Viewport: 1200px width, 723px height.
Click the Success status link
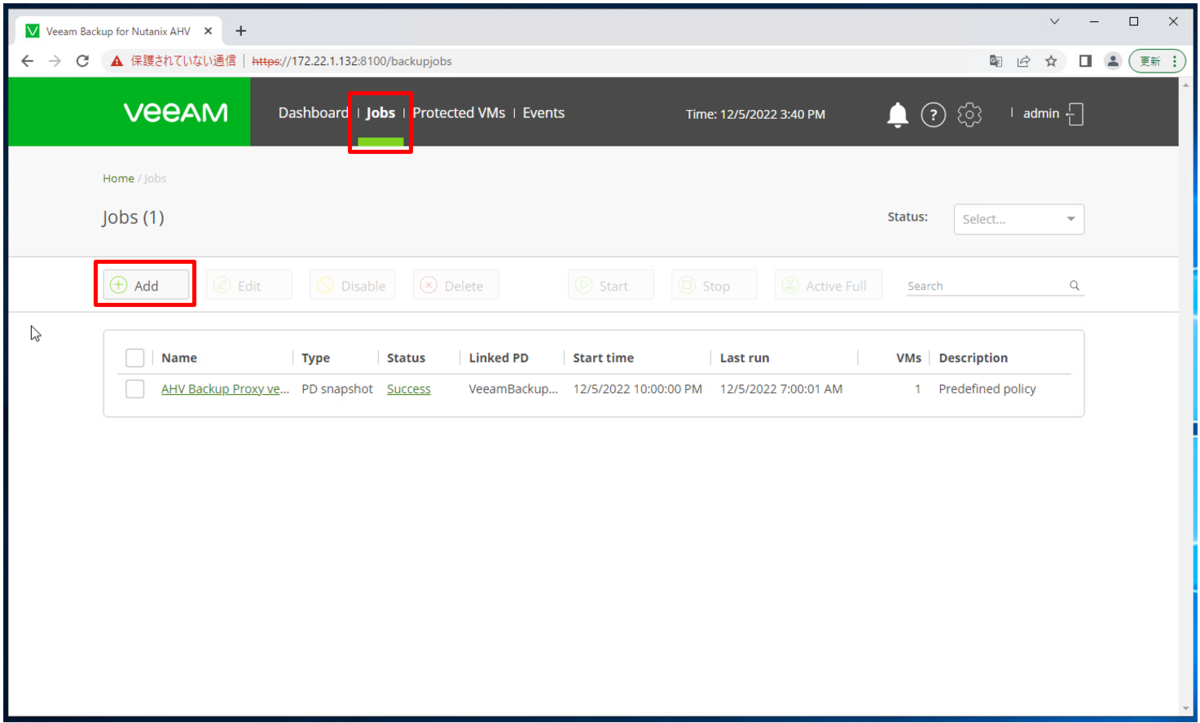pos(409,389)
